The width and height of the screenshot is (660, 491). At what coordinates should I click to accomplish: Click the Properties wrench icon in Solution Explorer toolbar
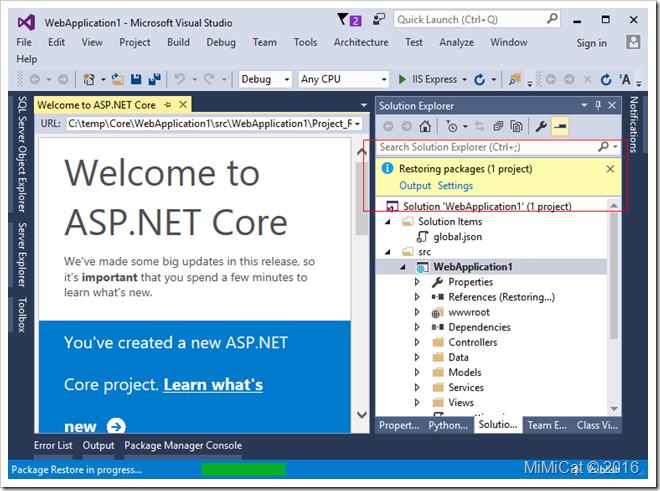541,126
